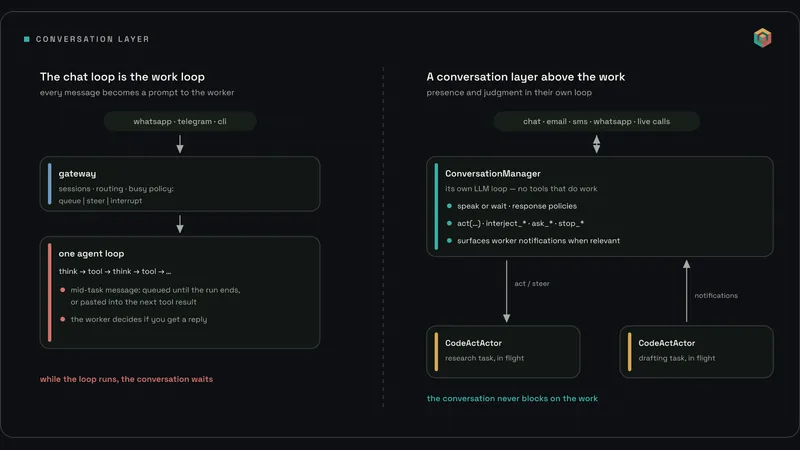The width and height of the screenshot is (800, 450).
Task: Select subtitle "every message becomes a prompt to the worker"
Action: pos(137,92)
